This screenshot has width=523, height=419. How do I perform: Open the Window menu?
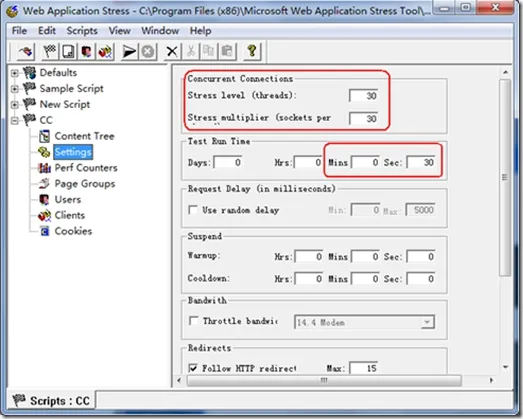tap(160, 31)
